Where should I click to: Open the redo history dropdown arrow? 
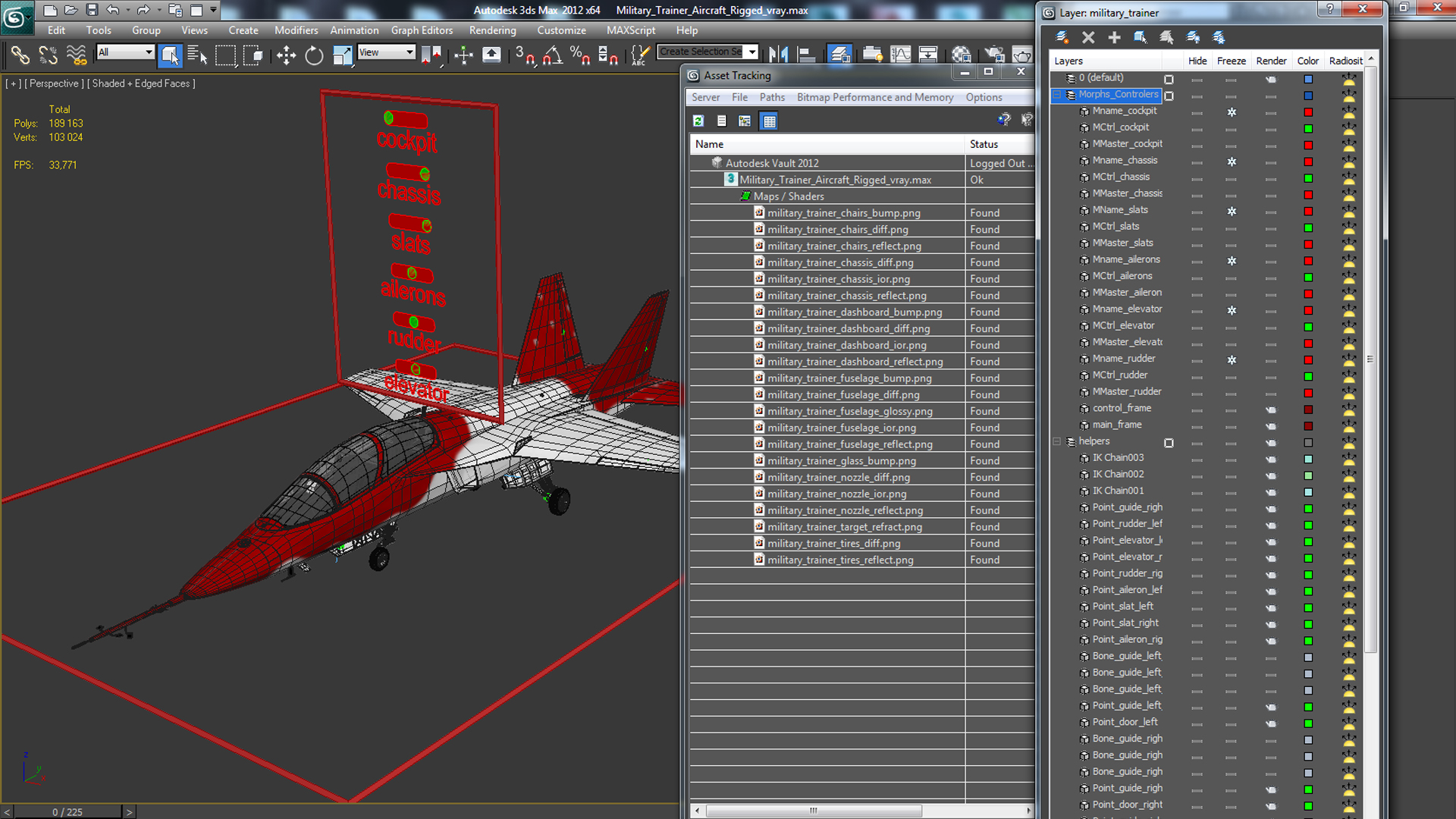pyautogui.click(x=158, y=10)
